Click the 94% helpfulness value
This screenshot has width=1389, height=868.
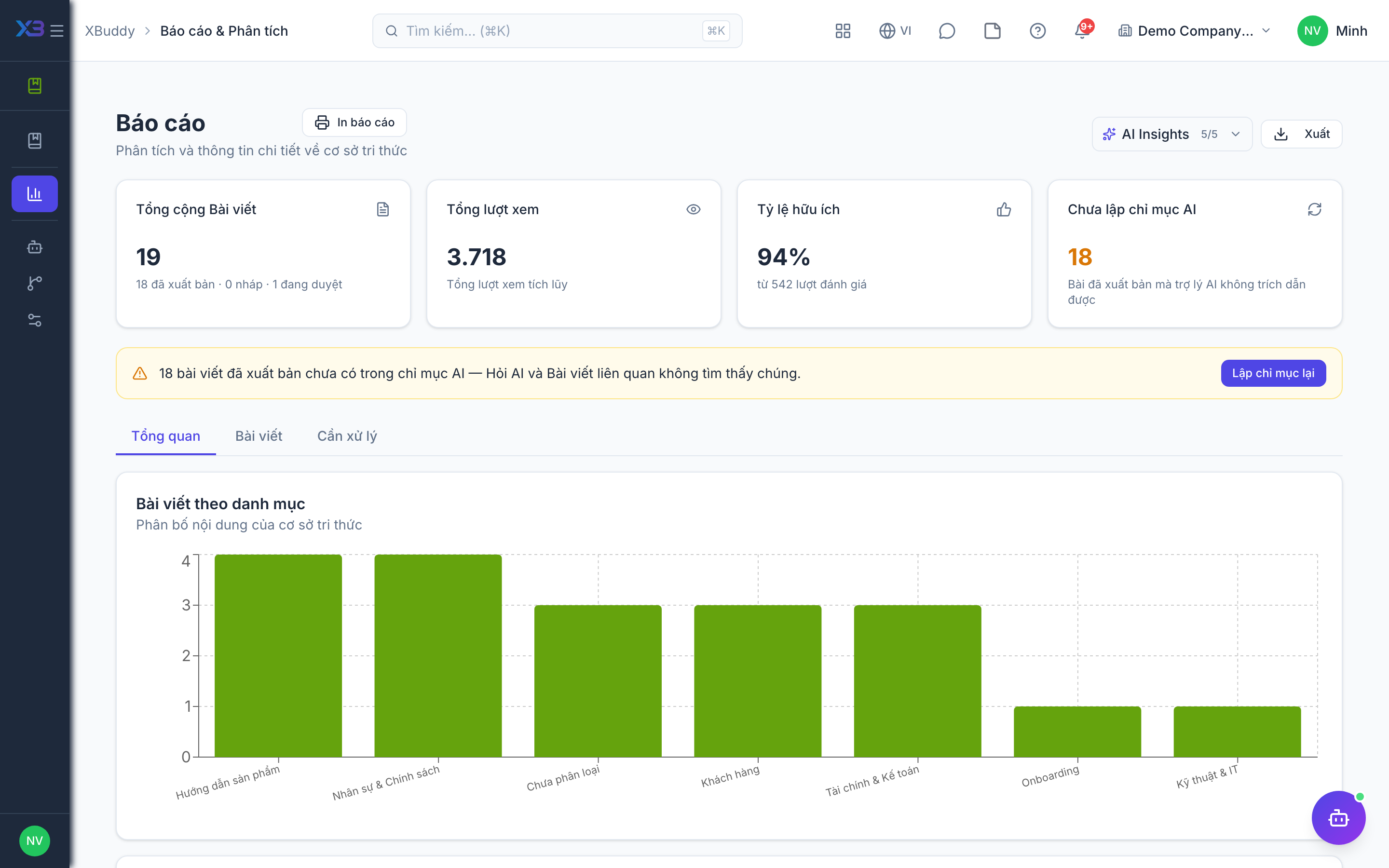(783, 257)
